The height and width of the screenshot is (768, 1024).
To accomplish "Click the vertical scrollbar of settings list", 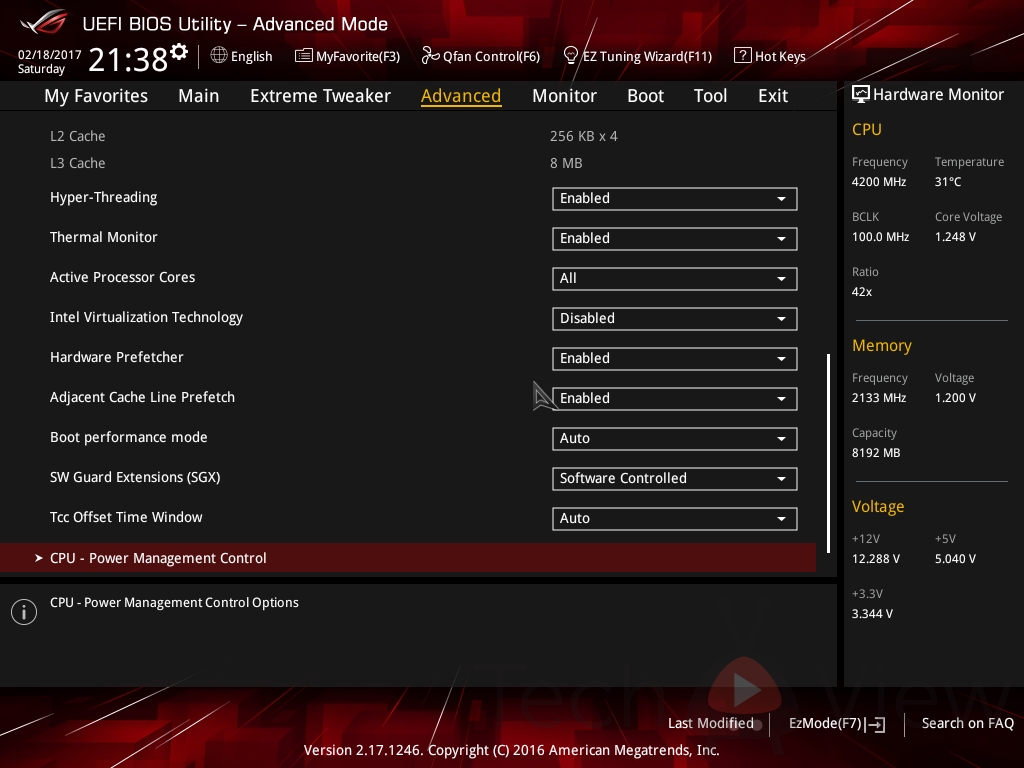I will pos(828,453).
